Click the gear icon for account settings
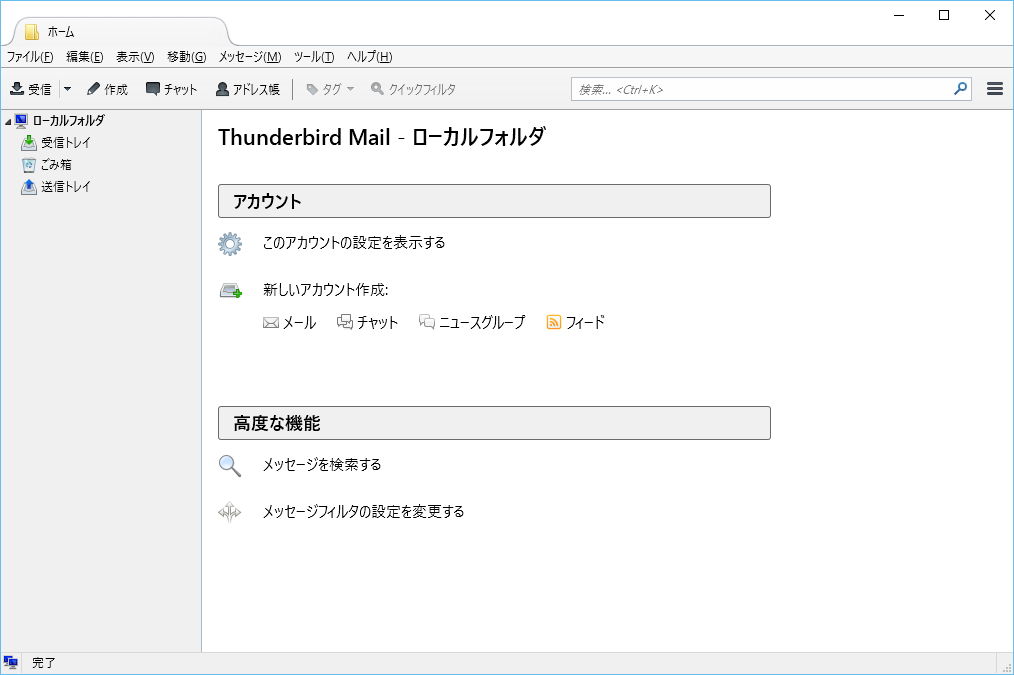This screenshot has width=1014, height=675. click(x=230, y=244)
